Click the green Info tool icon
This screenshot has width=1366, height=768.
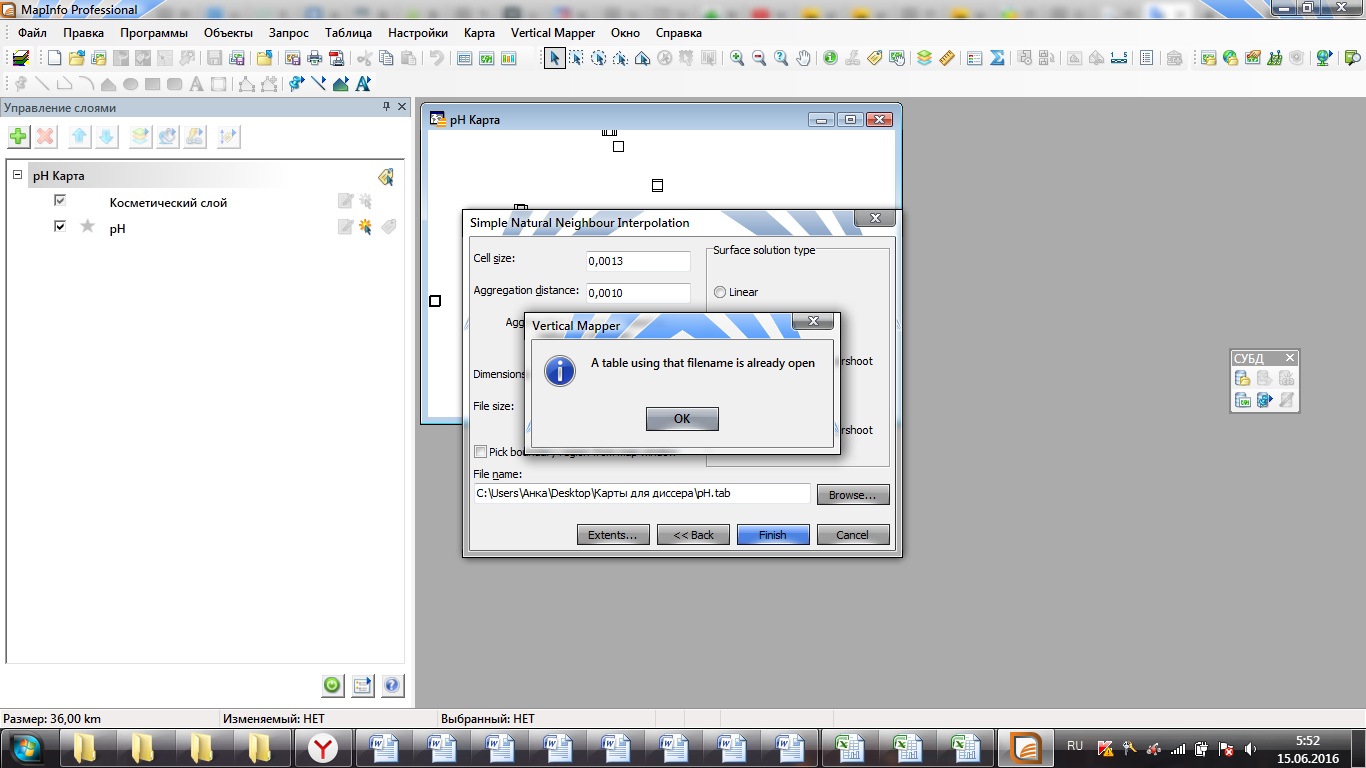point(830,58)
